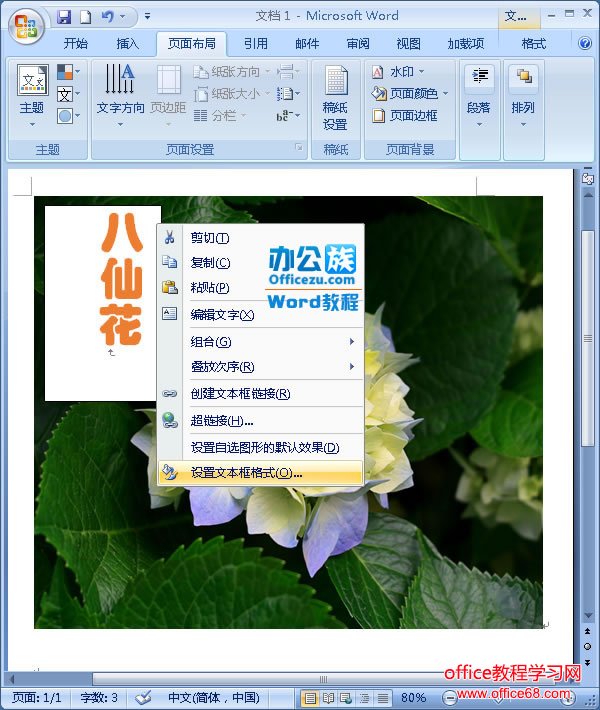Open the 加载项 tab
Image resolution: width=600 pixels, height=710 pixels.
point(466,43)
